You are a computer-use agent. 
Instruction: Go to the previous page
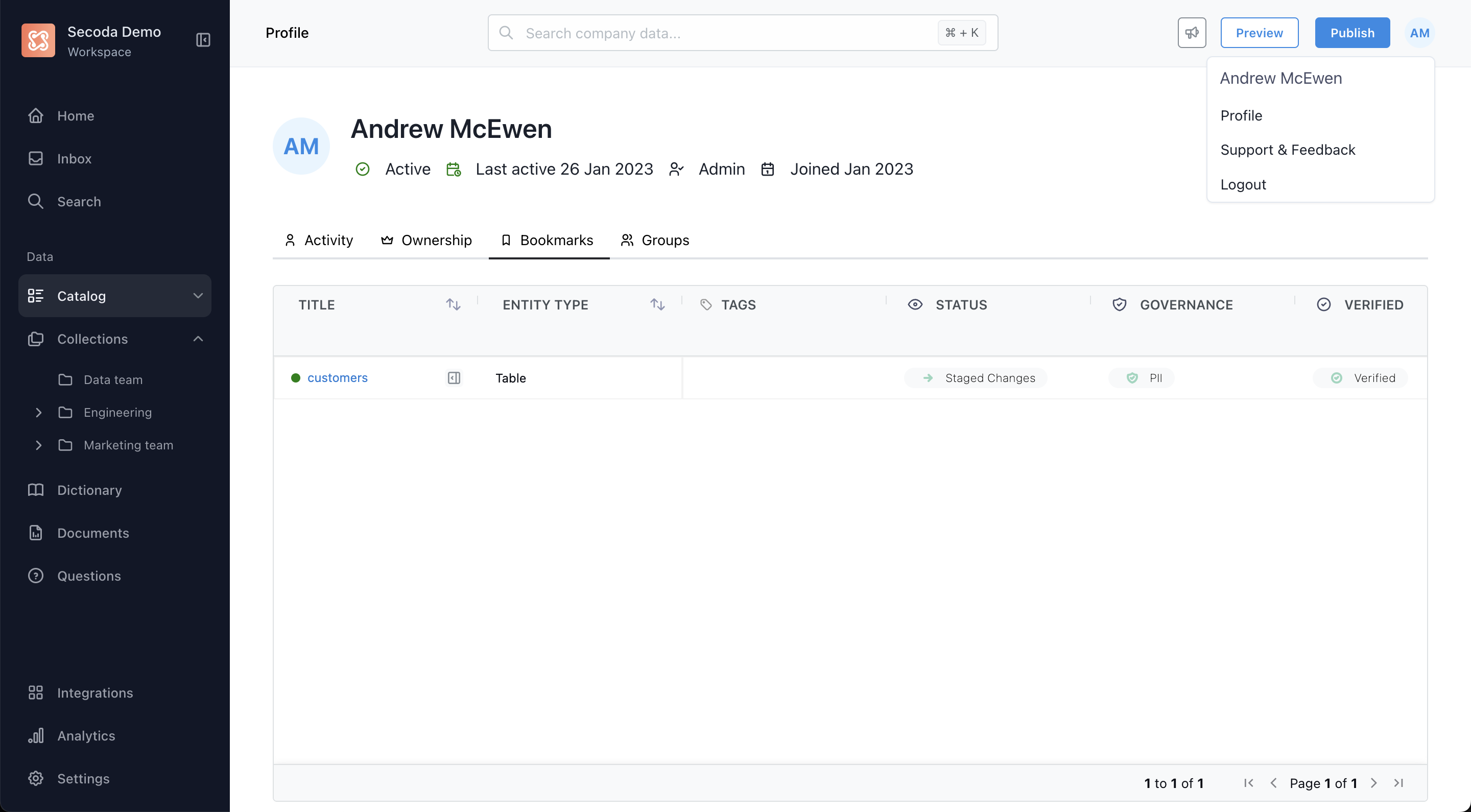tap(1273, 783)
